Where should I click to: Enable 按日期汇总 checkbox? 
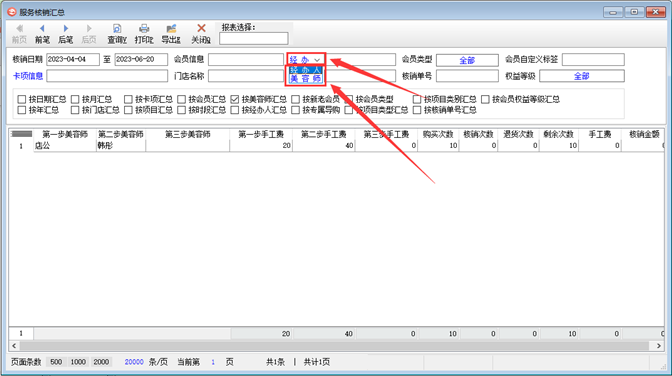pyautogui.click(x=22, y=99)
